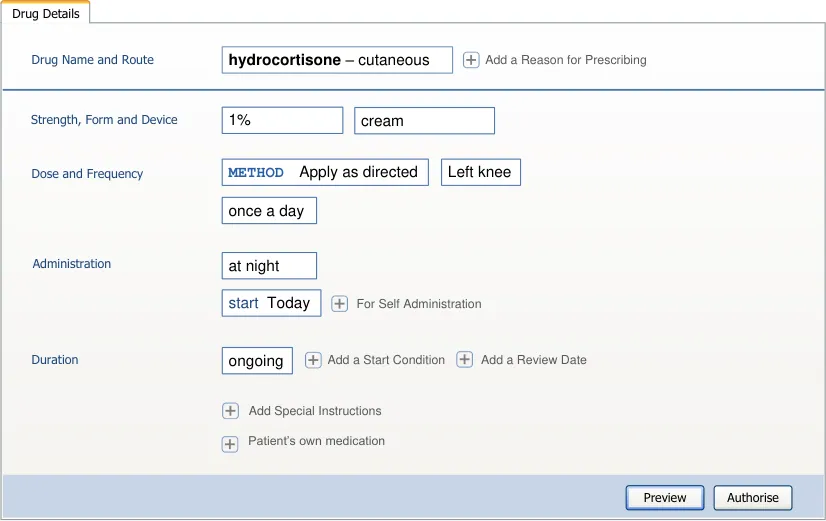The height and width of the screenshot is (521, 826).
Task: Click the Add a Review Date text
Action: tap(533, 360)
